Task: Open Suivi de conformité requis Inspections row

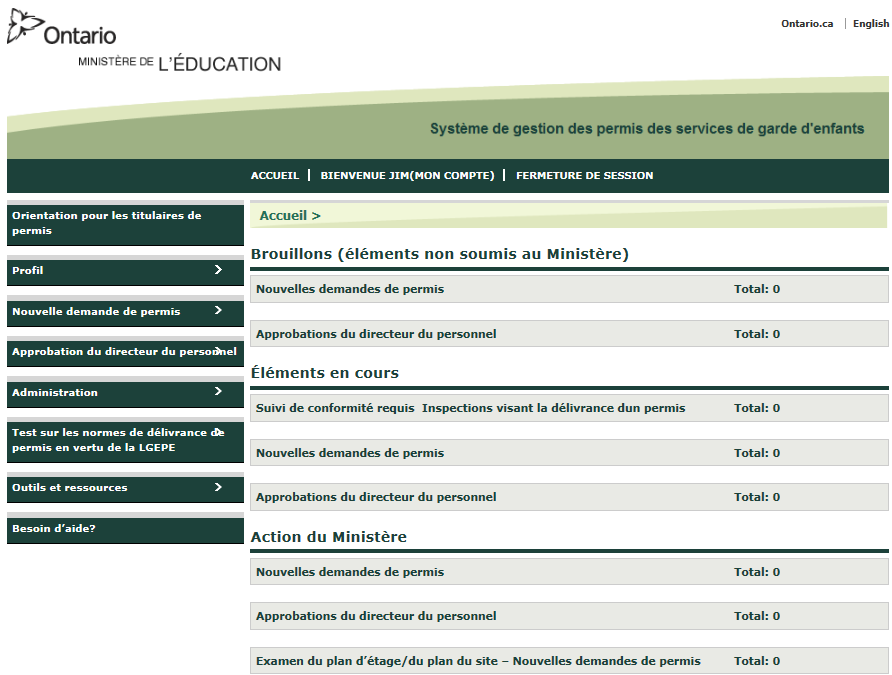Action: (569, 408)
